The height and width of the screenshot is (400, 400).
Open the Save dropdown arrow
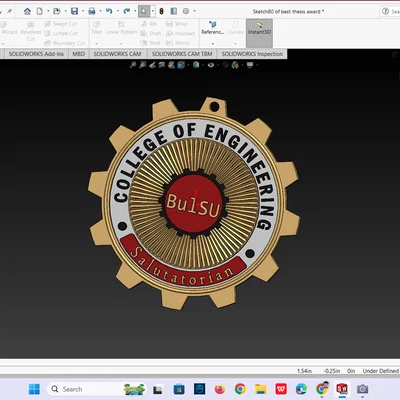pos(83,11)
